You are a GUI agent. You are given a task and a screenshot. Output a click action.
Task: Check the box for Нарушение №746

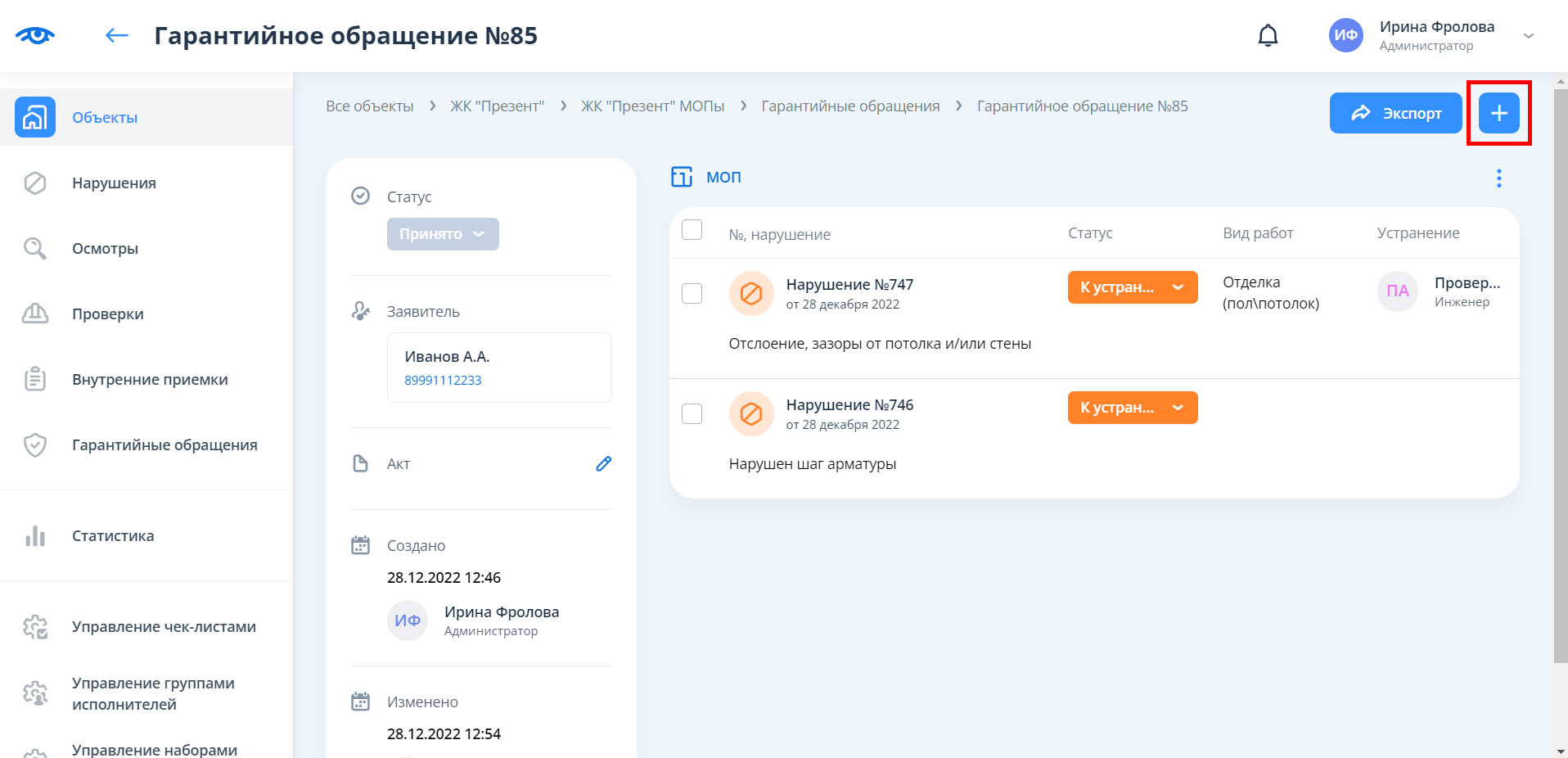692,413
